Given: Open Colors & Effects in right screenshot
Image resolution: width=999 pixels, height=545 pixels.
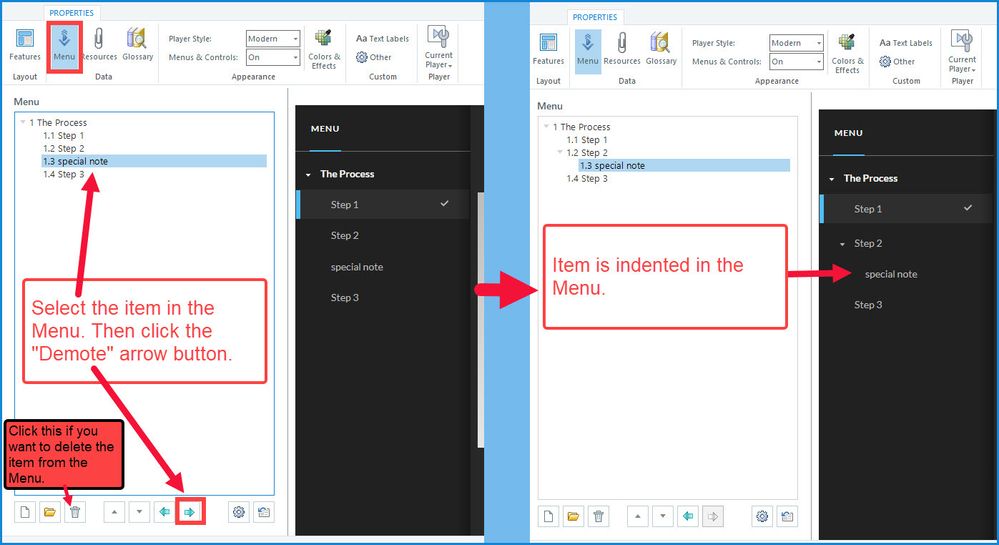Looking at the screenshot, I should point(847,54).
